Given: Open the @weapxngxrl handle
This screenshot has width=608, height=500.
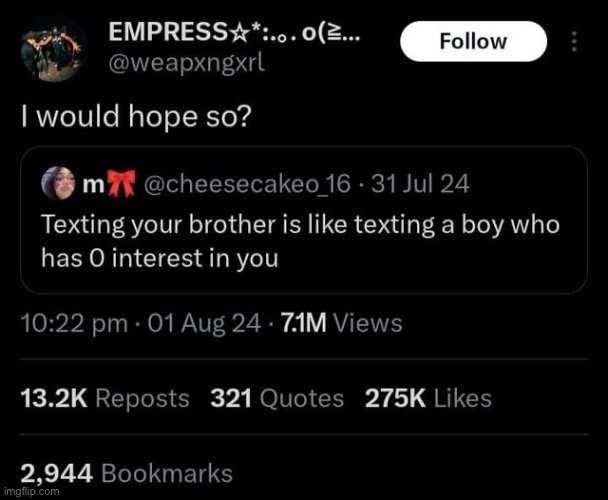Looking at the screenshot, I should click(187, 63).
